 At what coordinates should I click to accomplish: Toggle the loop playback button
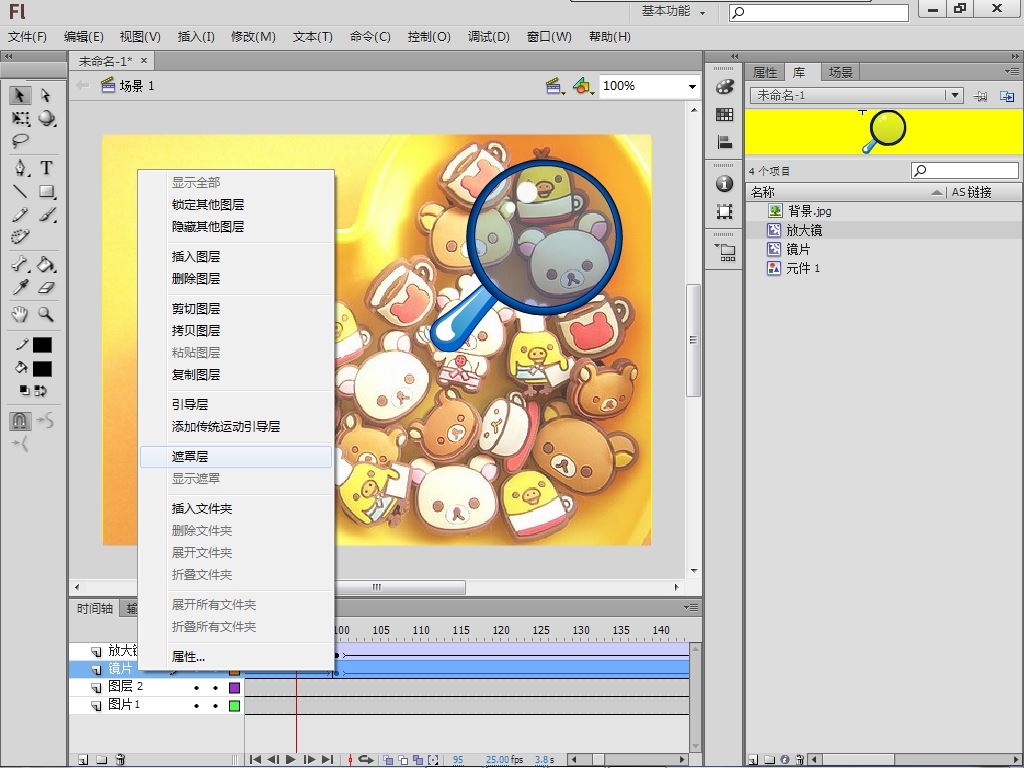366,760
